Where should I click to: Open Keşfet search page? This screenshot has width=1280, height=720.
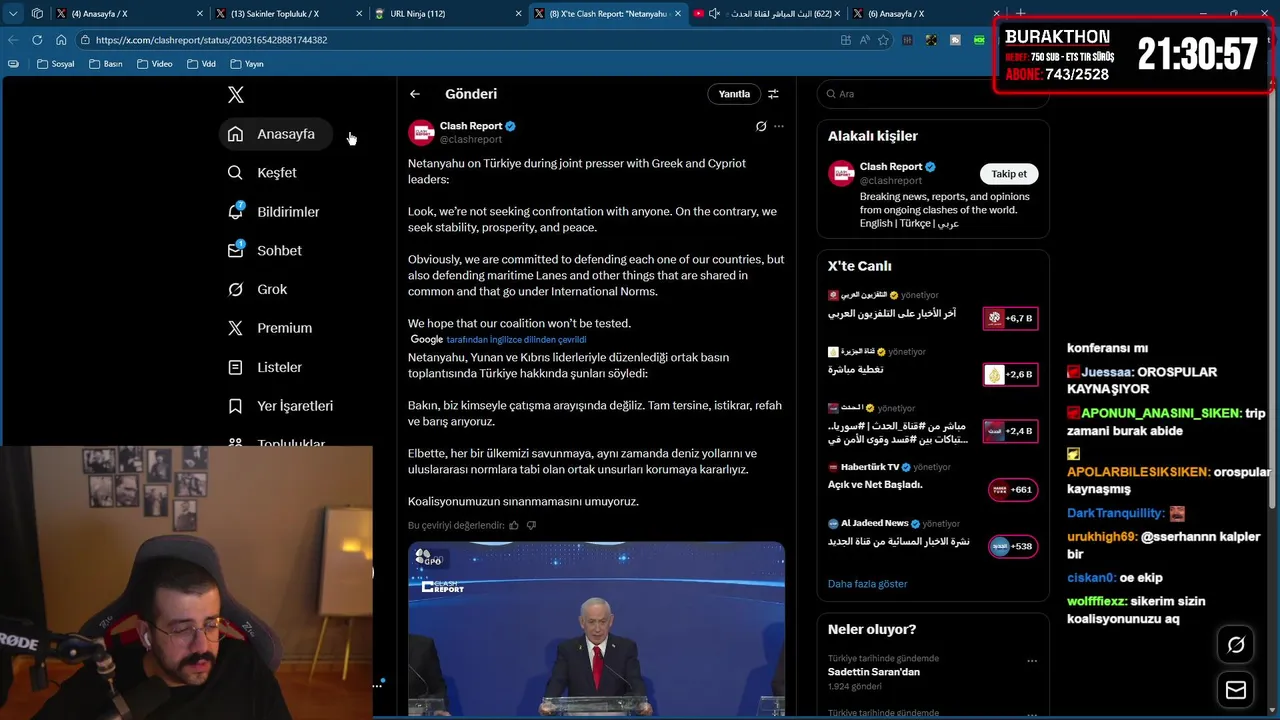point(263,173)
